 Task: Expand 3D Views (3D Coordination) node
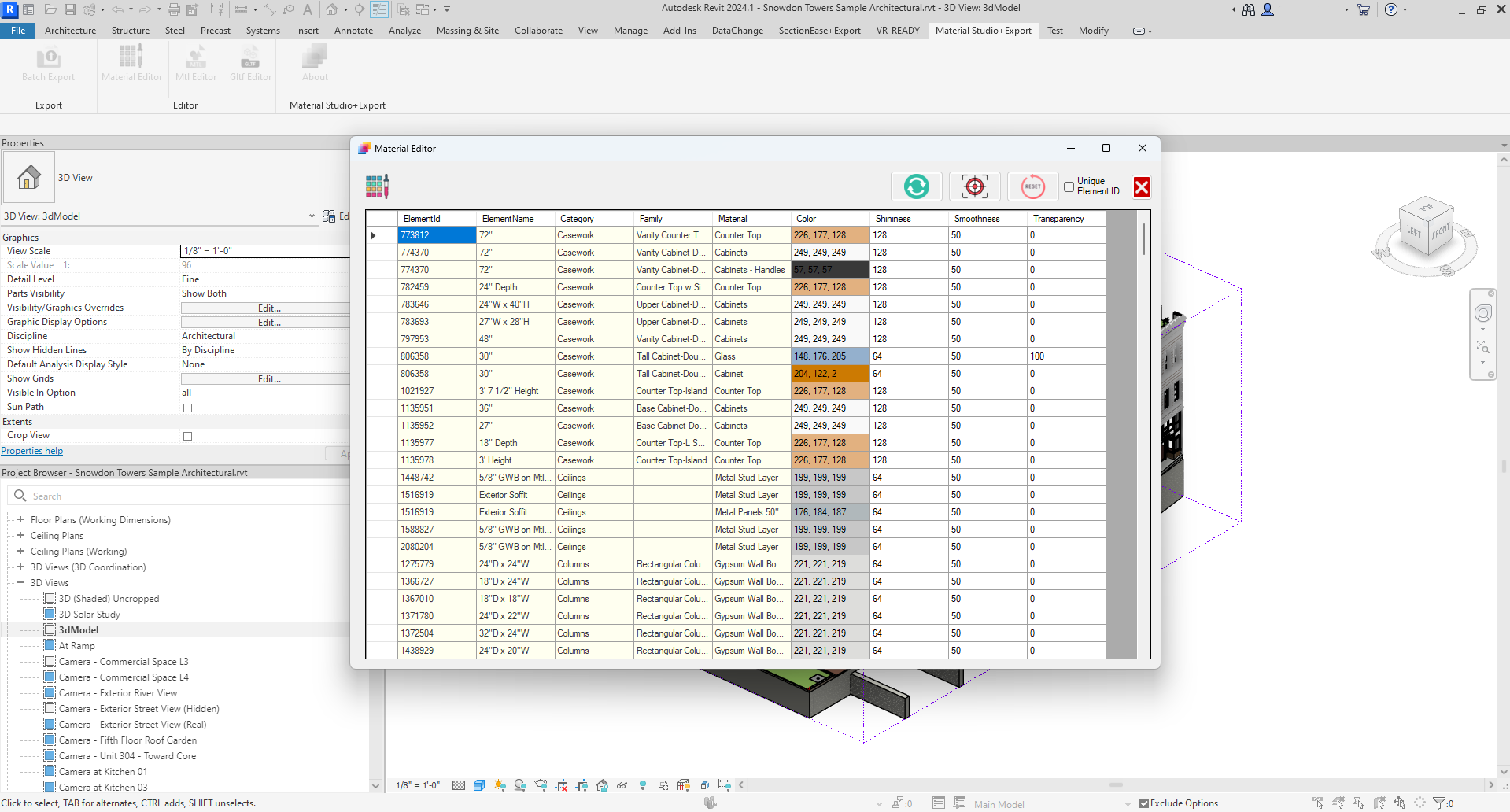pyautogui.click(x=20, y=567)
